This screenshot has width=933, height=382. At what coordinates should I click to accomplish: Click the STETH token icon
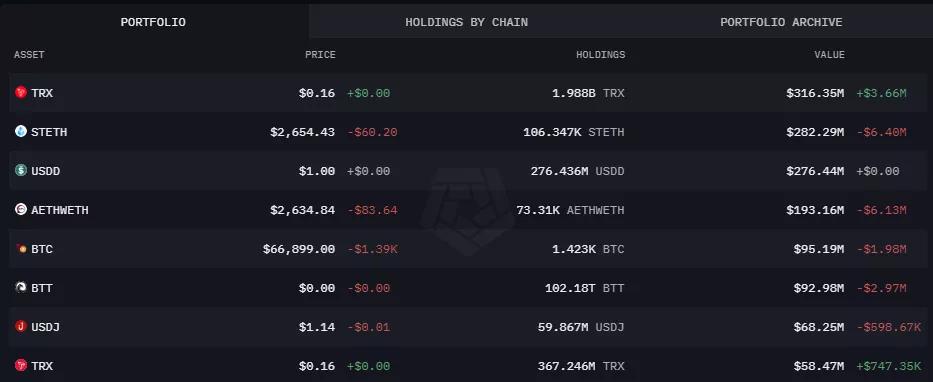pos(21,131)
